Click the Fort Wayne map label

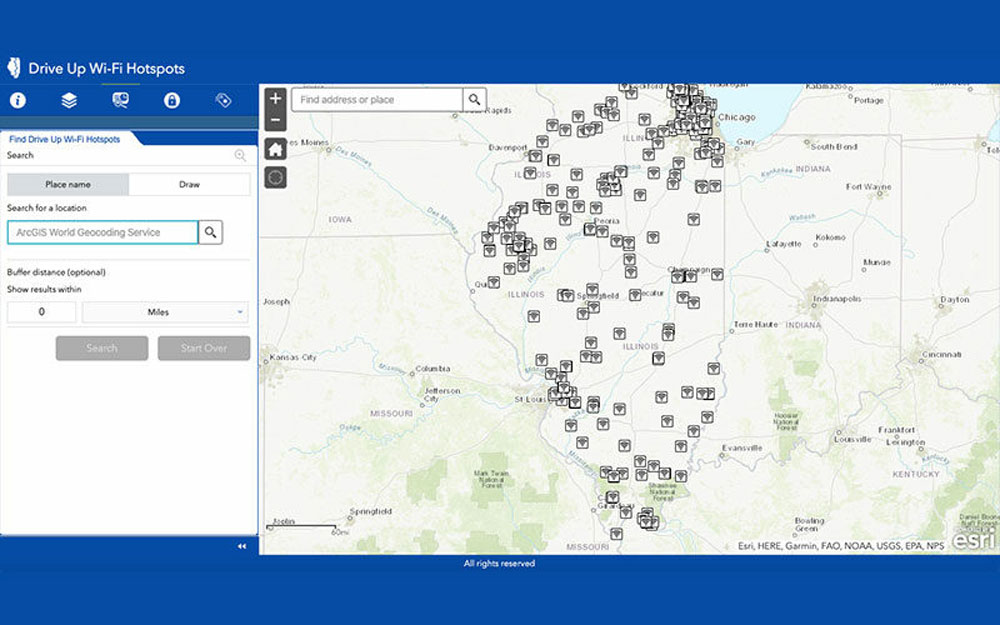(868, 187)
